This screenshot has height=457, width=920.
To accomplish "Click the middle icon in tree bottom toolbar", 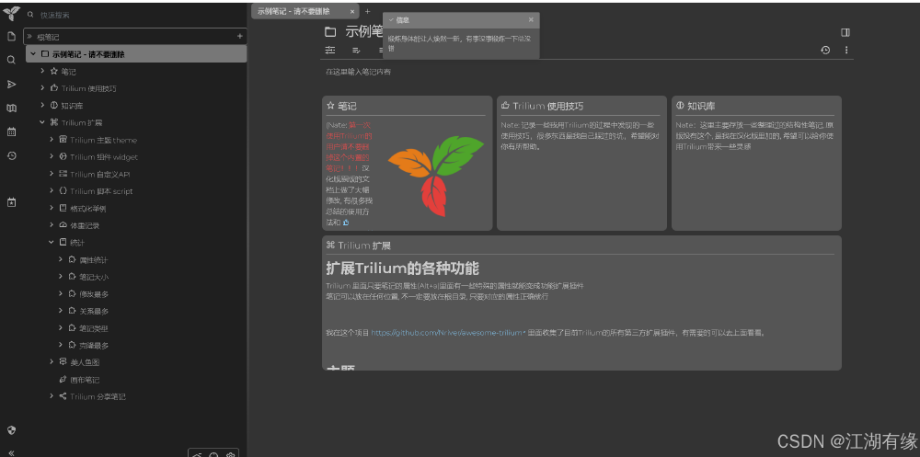I will (x=214, y=455).
